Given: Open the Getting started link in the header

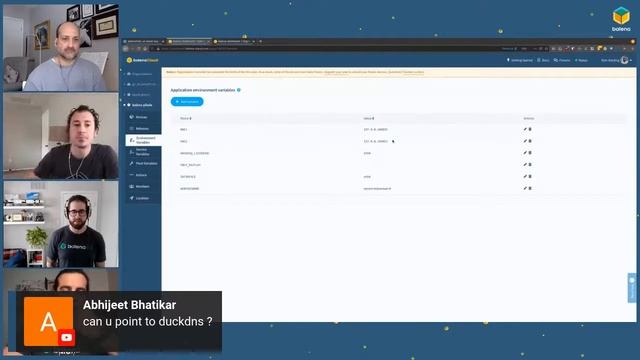Looking at the screenshot, I should pos(520,60).
